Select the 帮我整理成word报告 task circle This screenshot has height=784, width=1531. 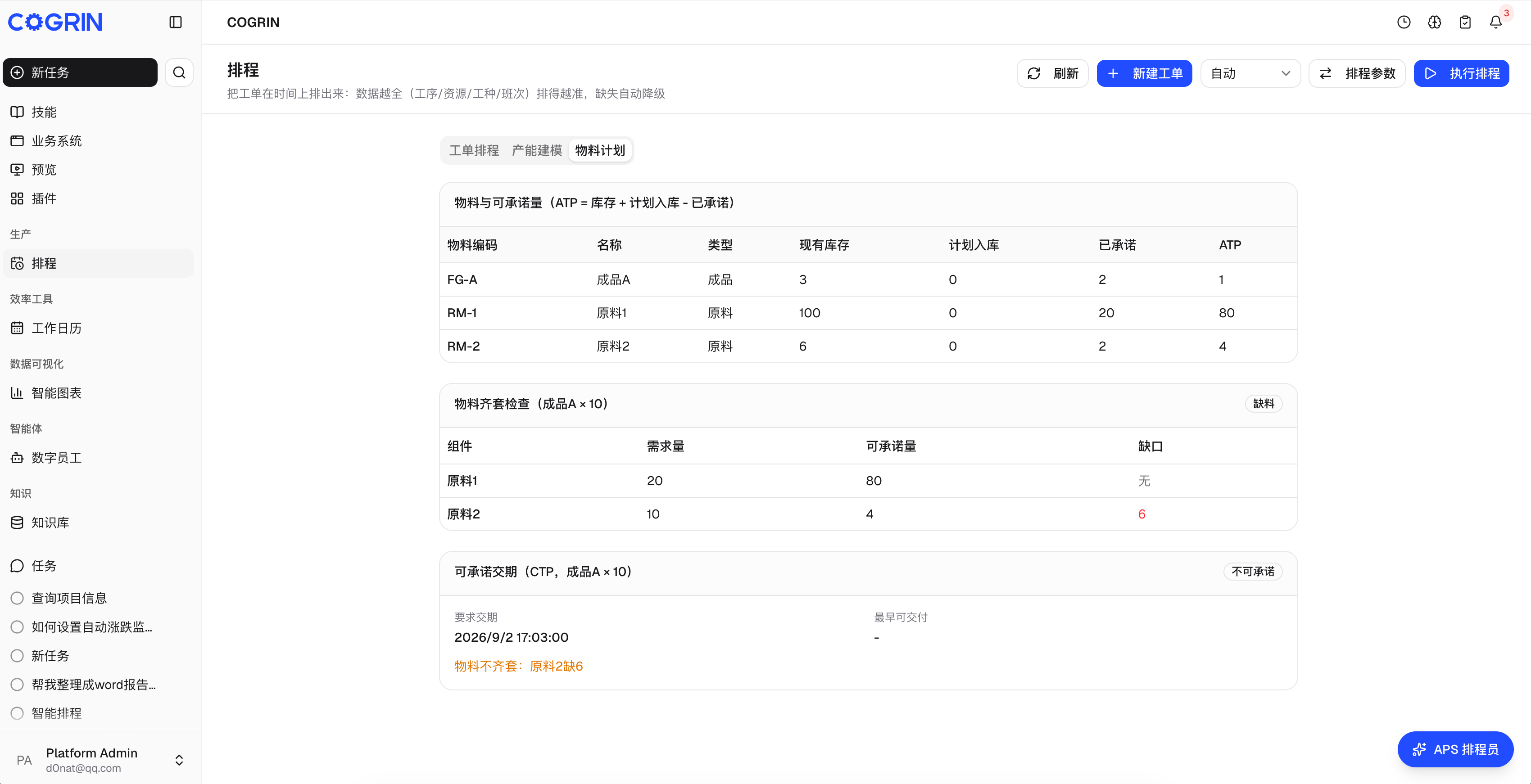pyautogui.click(x=17, y=685)
